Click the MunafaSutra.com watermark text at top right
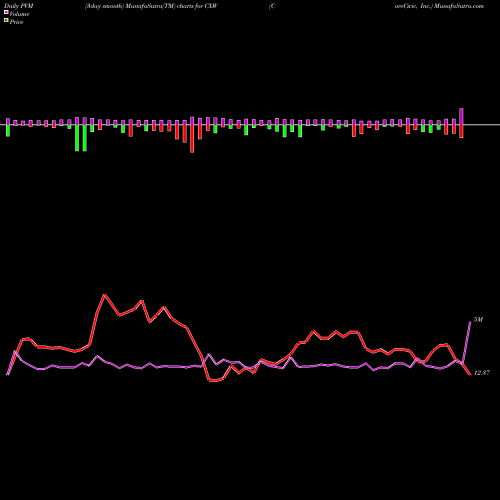Screen dimensions: 500x500 (x=459, y=6)
